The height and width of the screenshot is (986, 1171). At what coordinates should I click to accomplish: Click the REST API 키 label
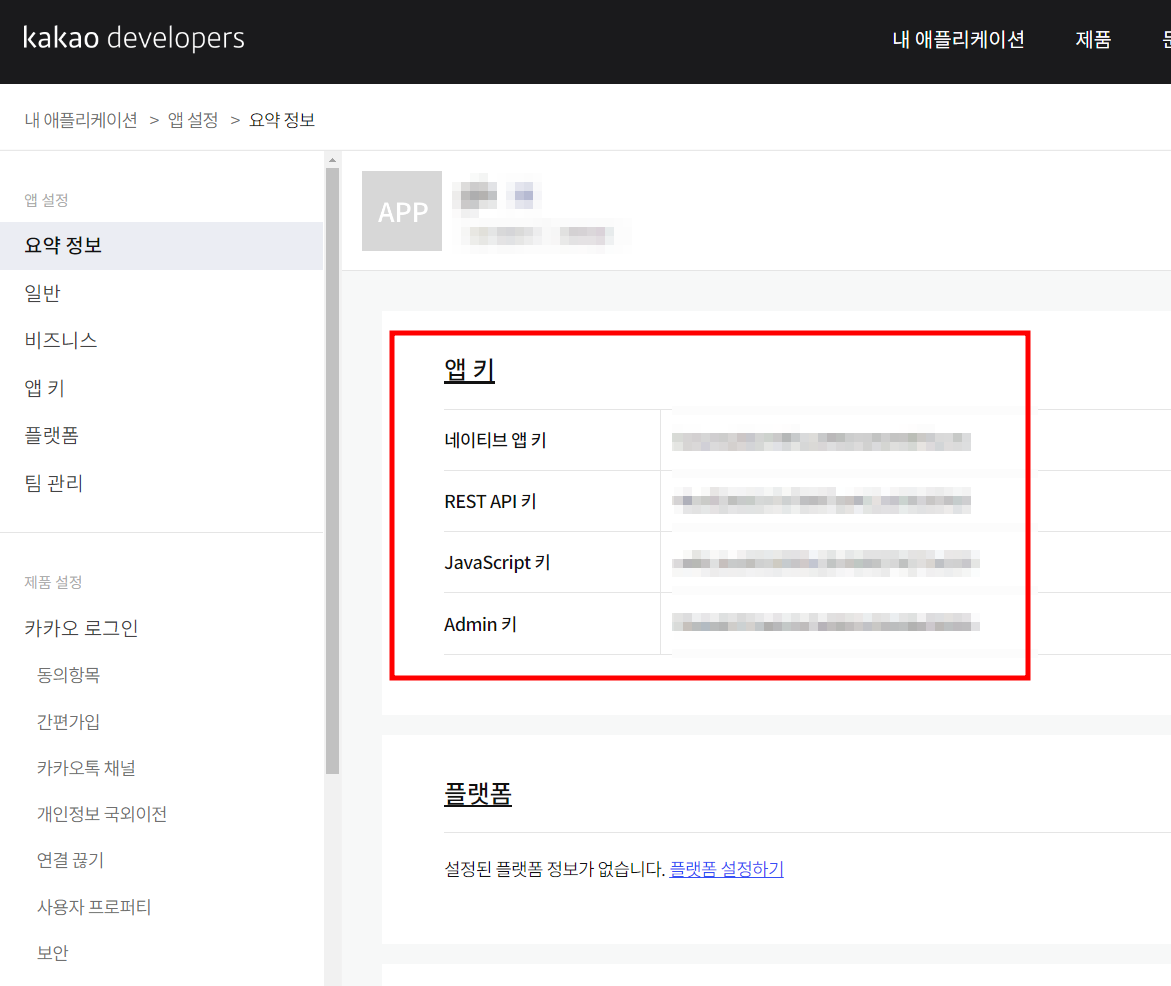coord(490,502)
